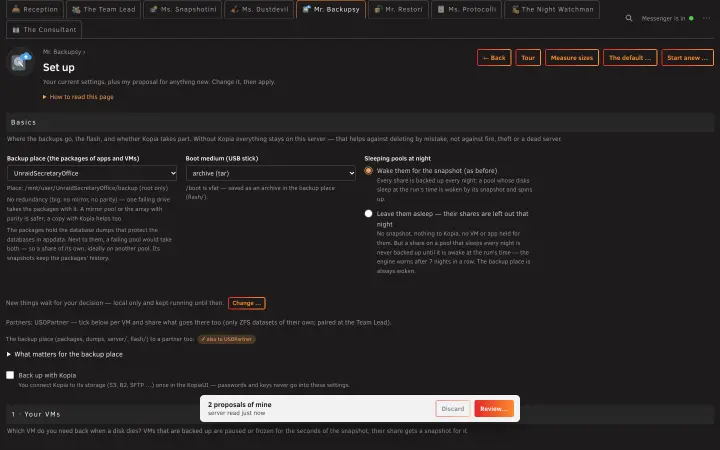Open the three-dots overflow menu
The image size is (720, 450).
pyautogui.click(x=706, y=18)
